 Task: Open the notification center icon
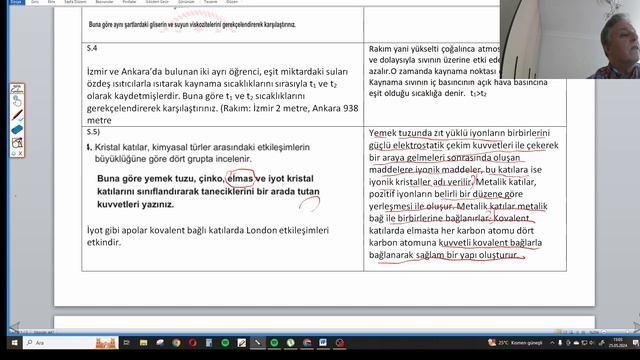click(x=635, y=343)
